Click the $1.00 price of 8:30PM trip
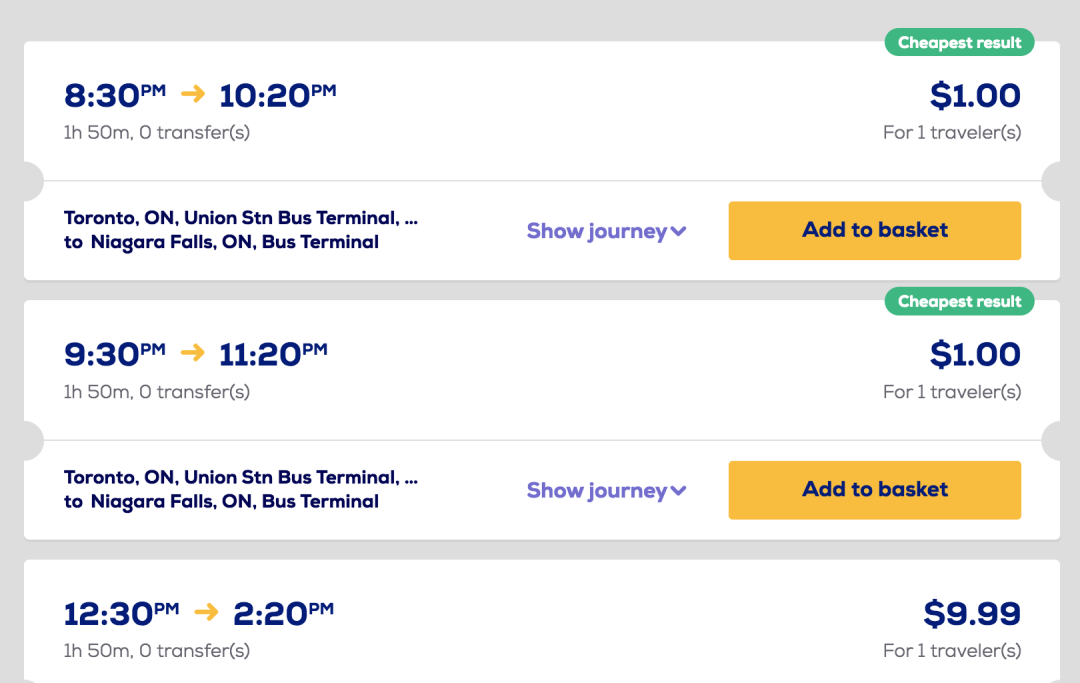The height and width of the screenshot is (683, 1080). point(974,96)
